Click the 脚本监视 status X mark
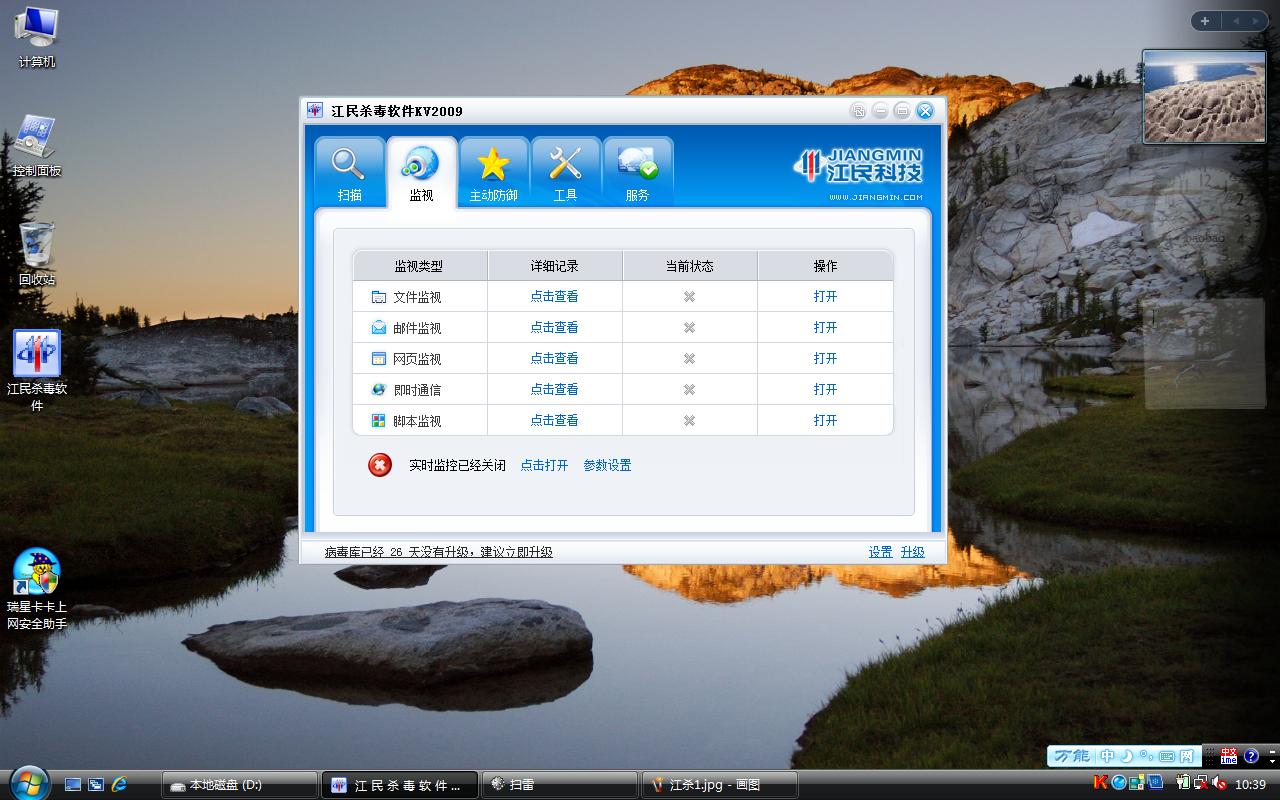This screenshot has width=1280, height=800. [689, 420]
